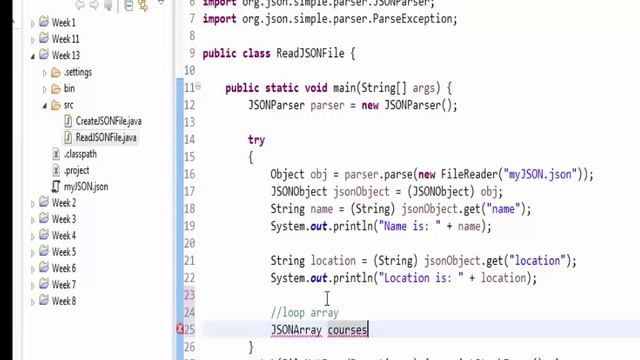The image size is (640, 360).
Task: Click the Week 6 project folder icon
Action: [x=44, y=267]
